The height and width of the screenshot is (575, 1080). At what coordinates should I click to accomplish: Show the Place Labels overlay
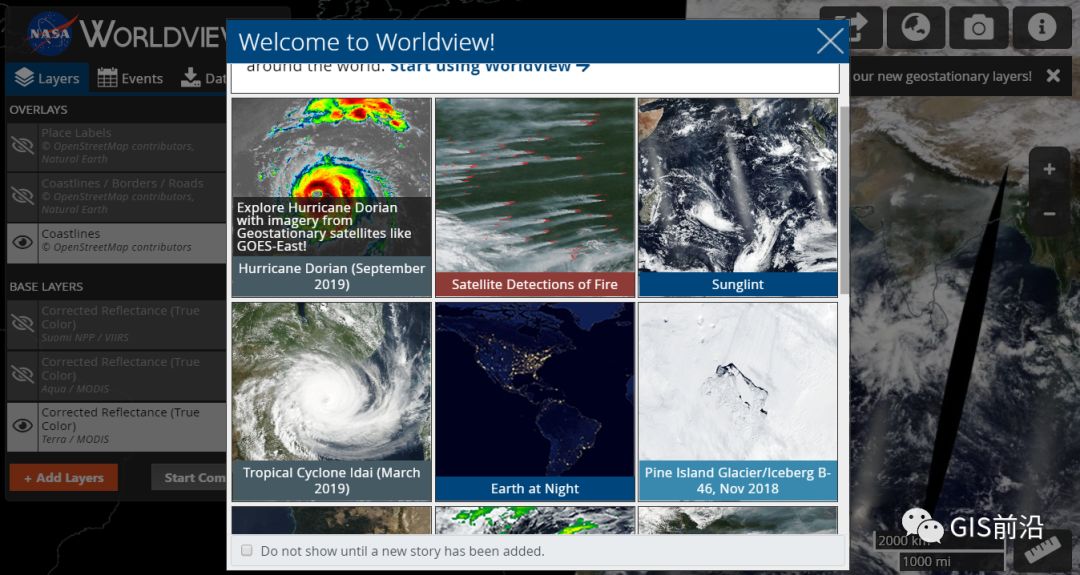[22, 146]
